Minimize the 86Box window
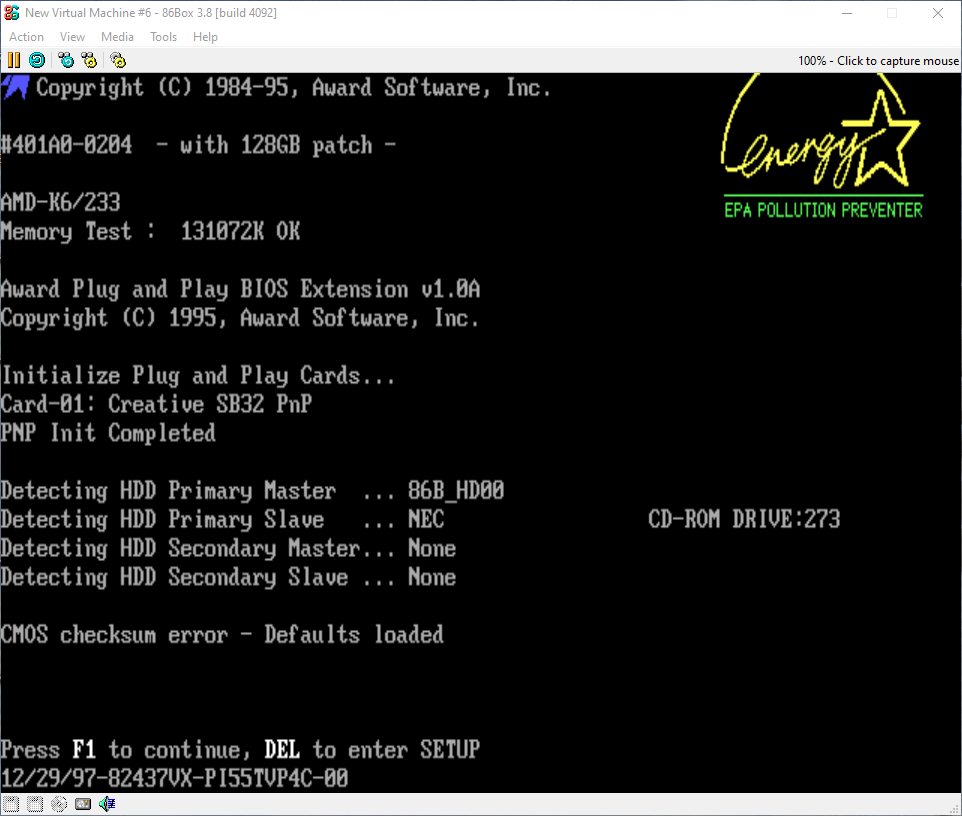Screen dimensions: 962x816 845,13
